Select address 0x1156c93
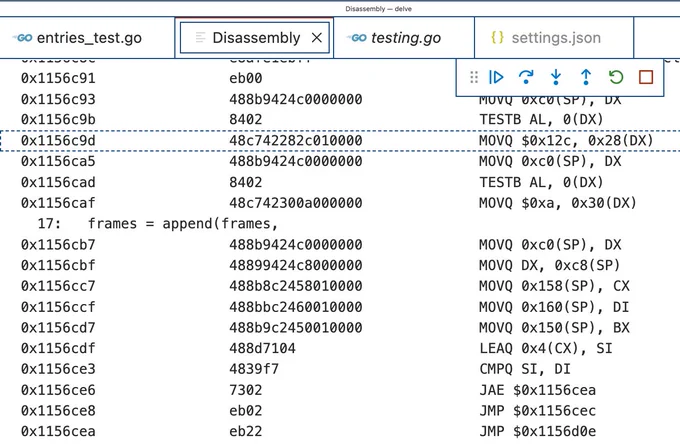Image resolution: width=680 pixels, height=445 pixels. coord(58,99)
